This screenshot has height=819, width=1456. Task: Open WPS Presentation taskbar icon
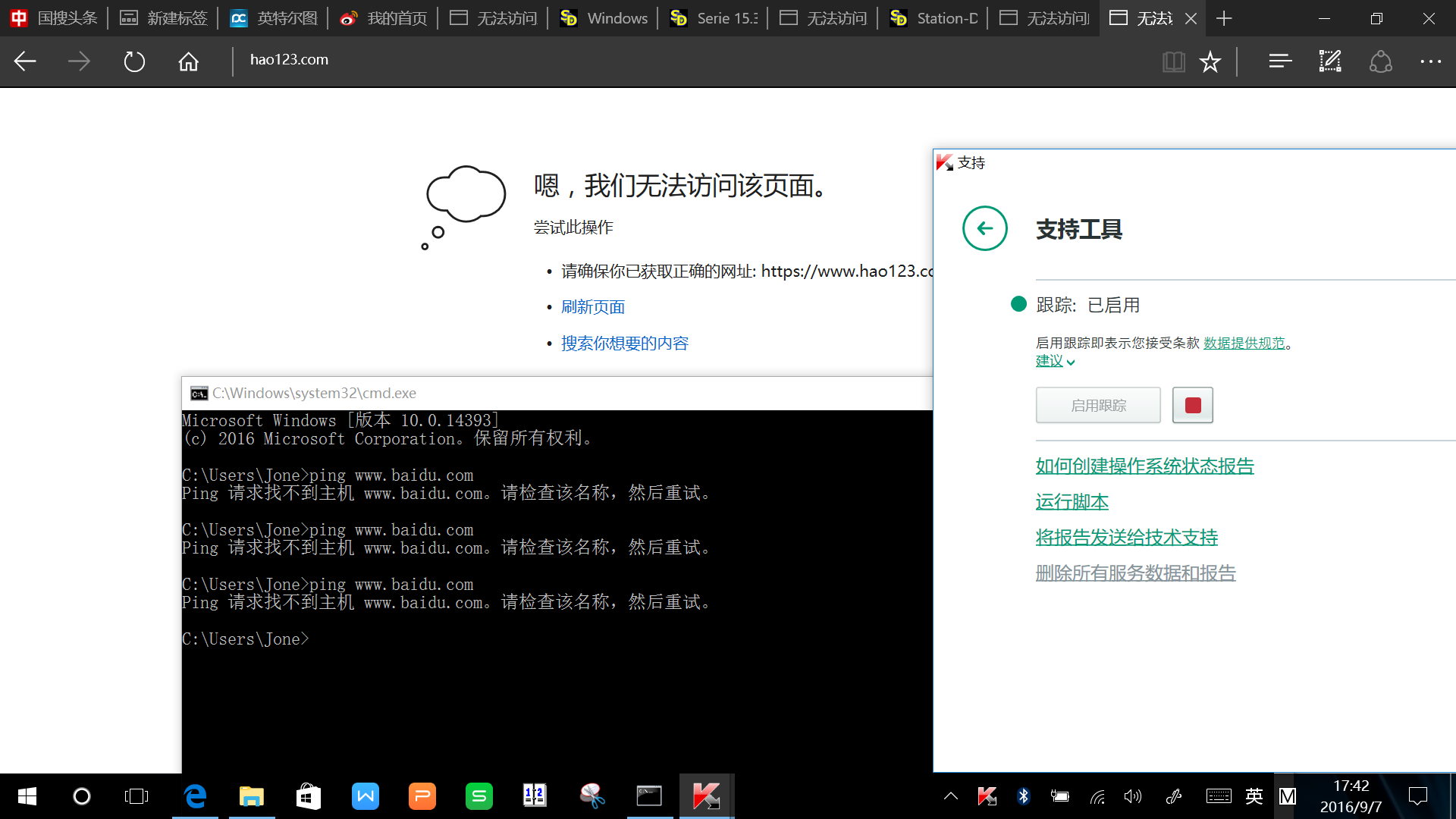422,796
